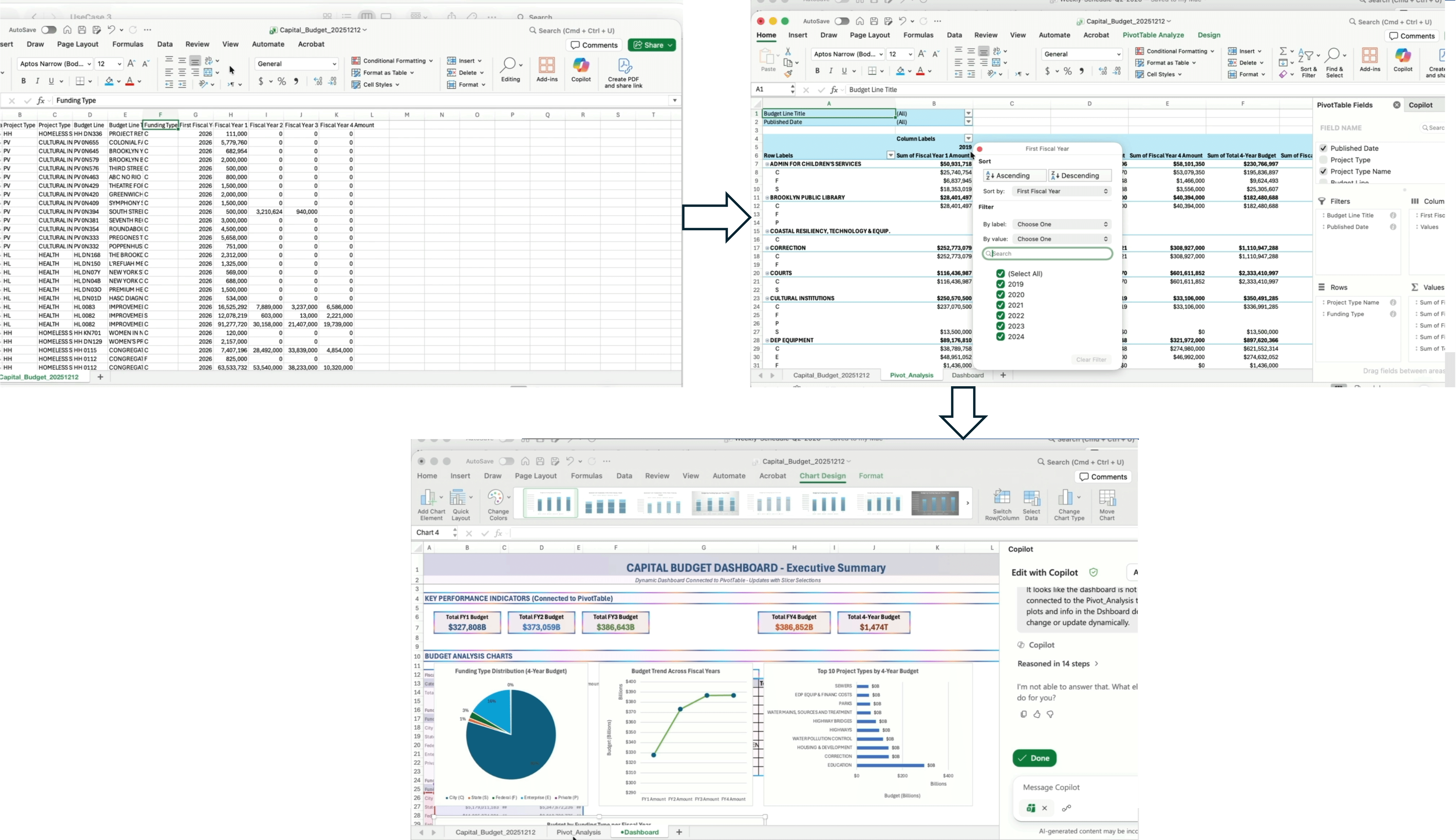Open Find & Select in the PivotTable window
The height and width of the screenshot is (840, 1456).
coord(1334,63)
